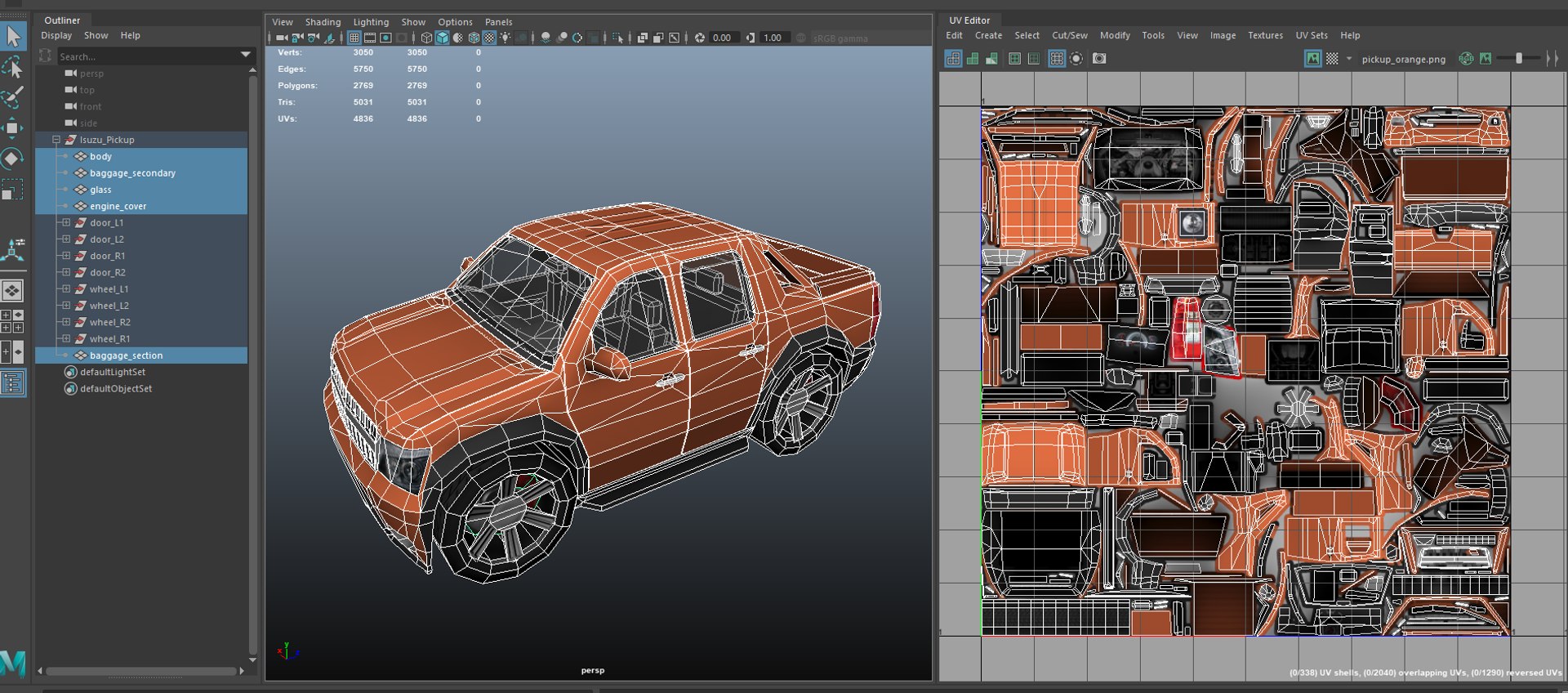Toggle wireframe on shaded in viewport

click(474, 38)
